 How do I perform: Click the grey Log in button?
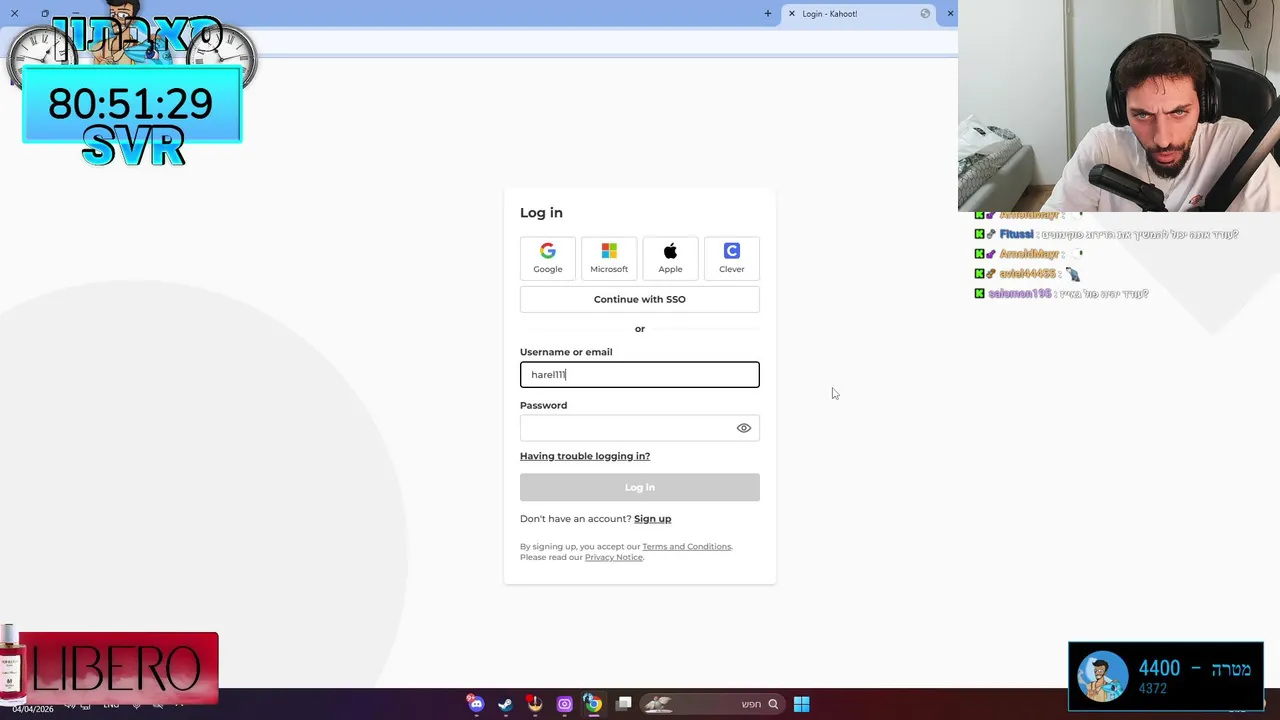[640, 487]
